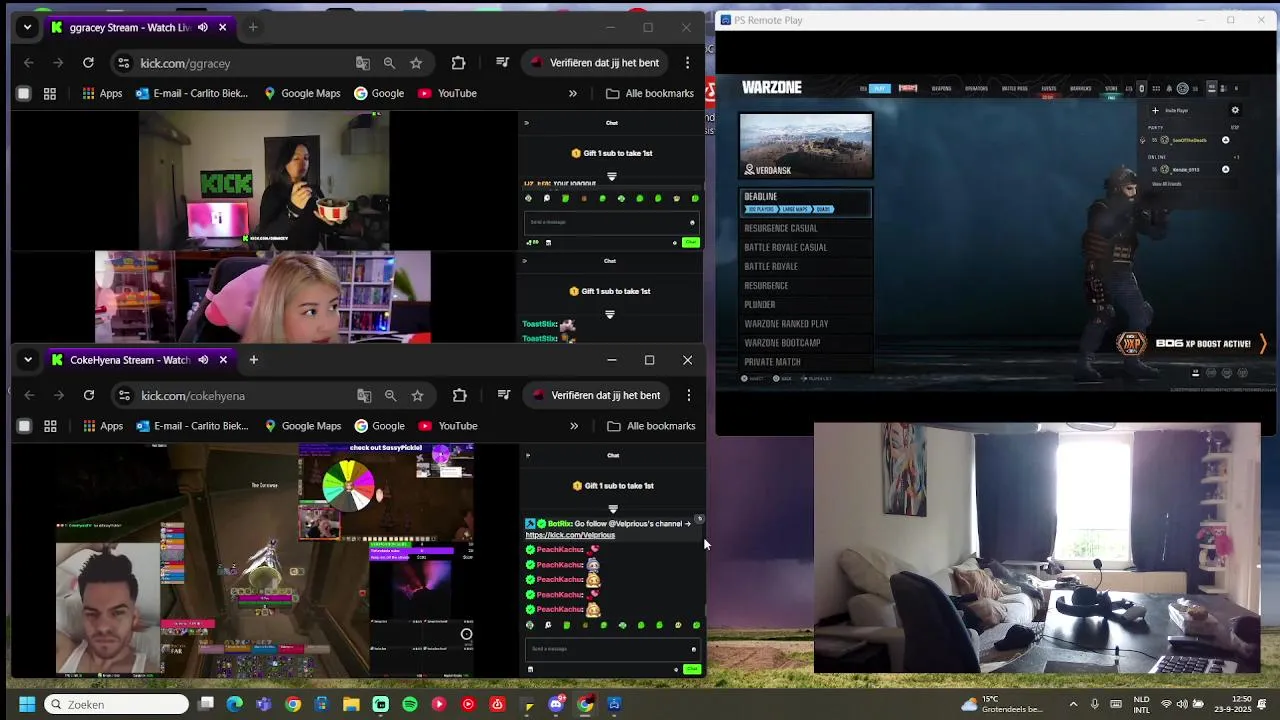Open the Verdansk map thumbnail
This screenshot has width=1280, height=720.
coord(806,146)
